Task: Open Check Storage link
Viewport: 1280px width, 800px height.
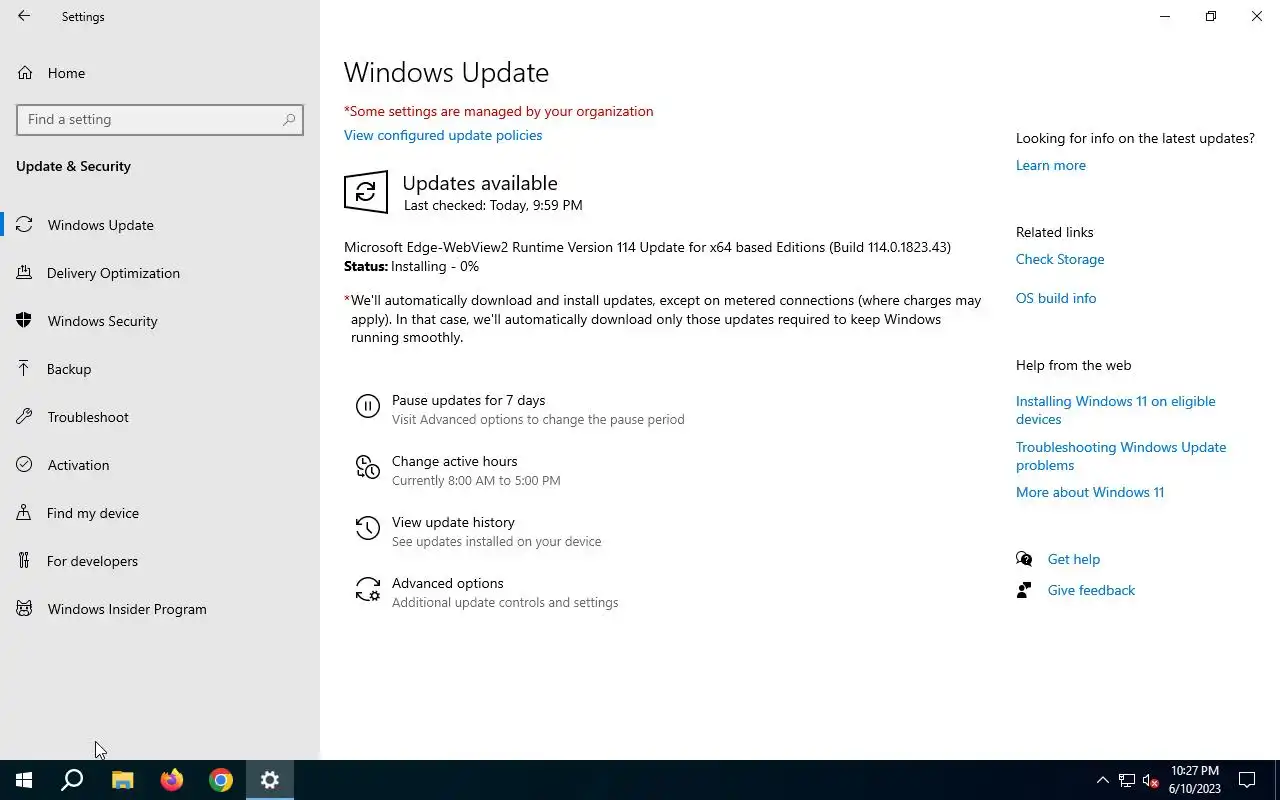Action: click(1060, 259)
